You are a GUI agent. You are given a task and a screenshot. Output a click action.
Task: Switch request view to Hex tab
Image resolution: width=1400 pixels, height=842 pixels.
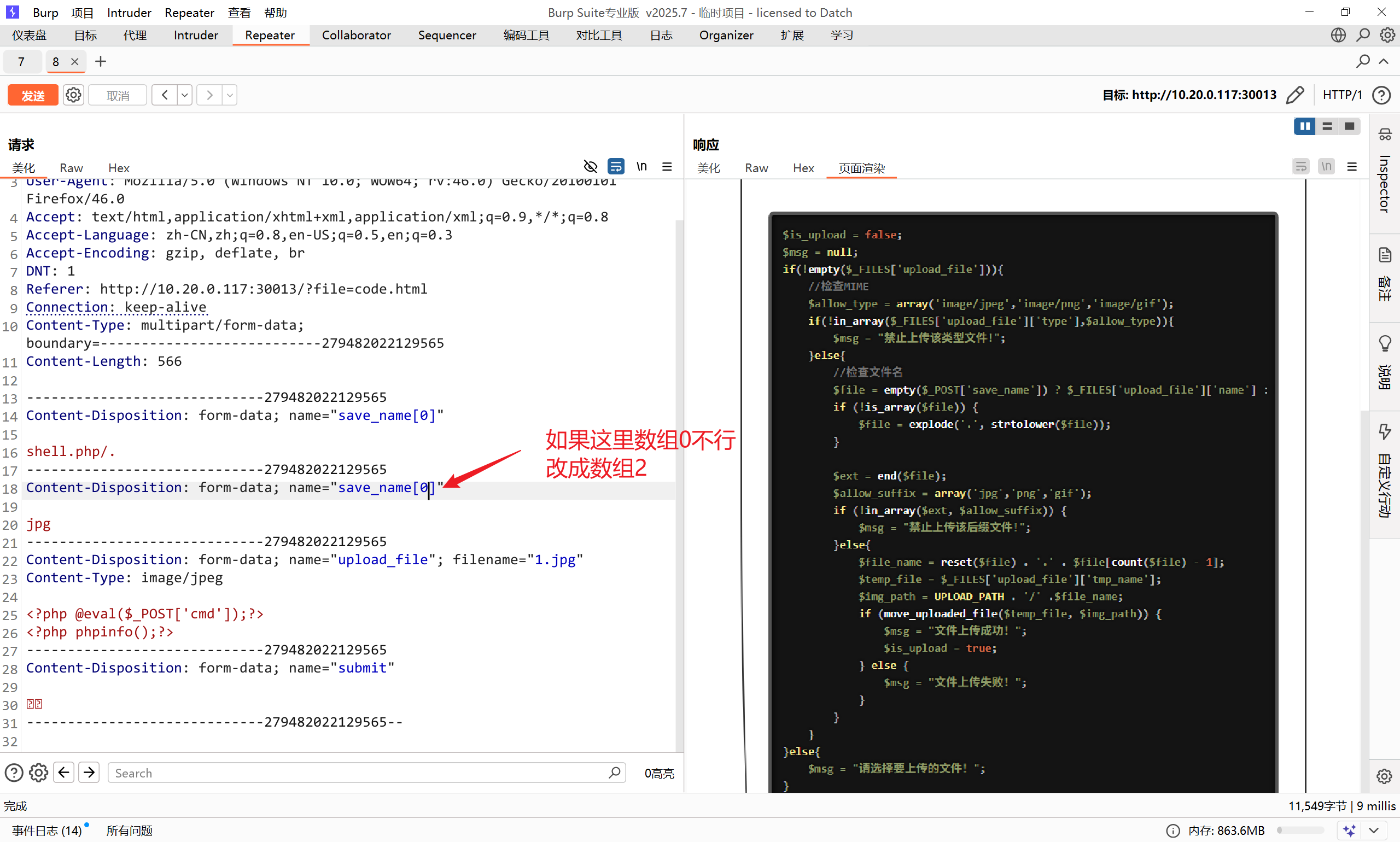[x=119, y=168]
